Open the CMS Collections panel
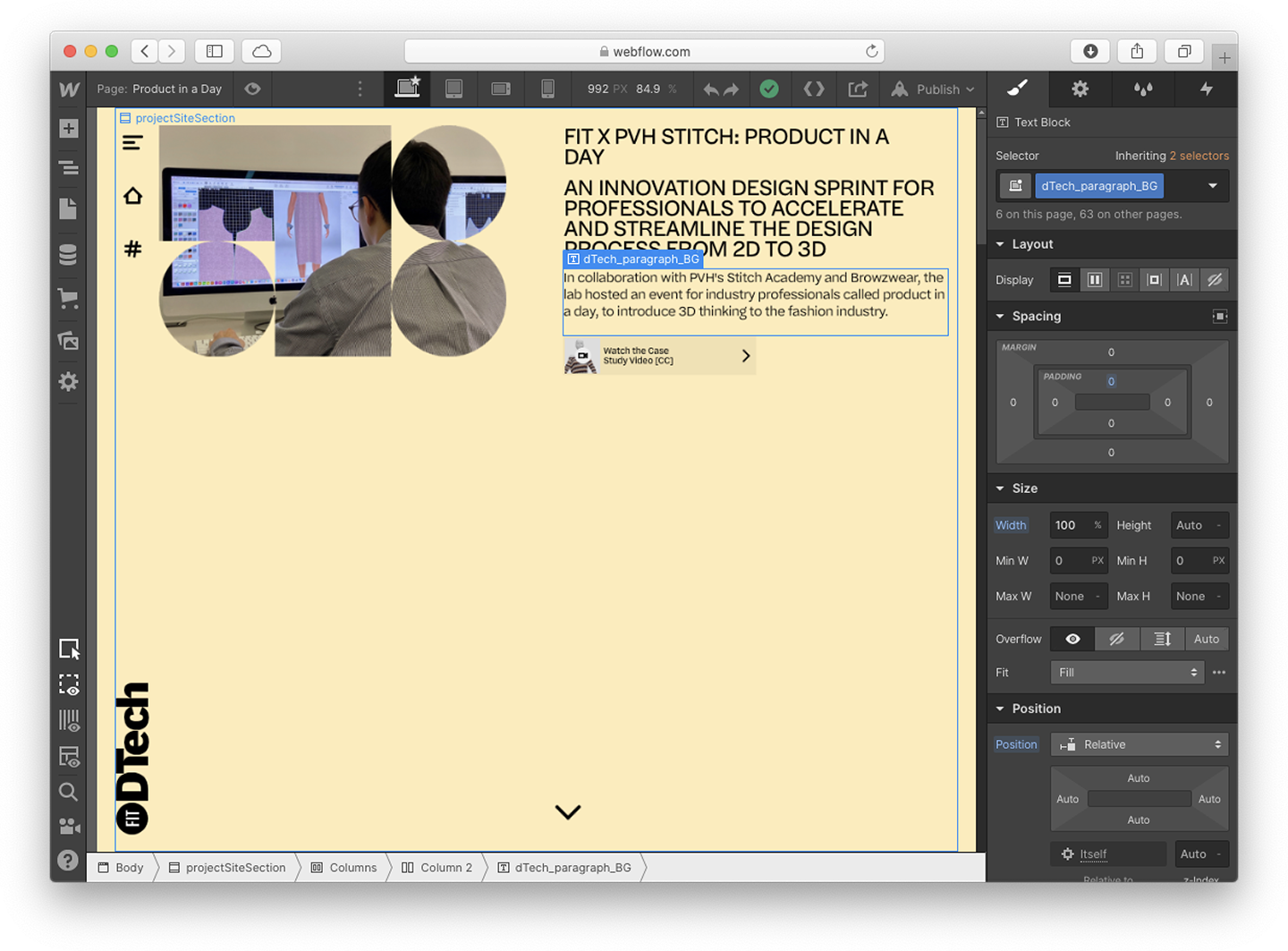1288x951 pixels. point(69,255)
